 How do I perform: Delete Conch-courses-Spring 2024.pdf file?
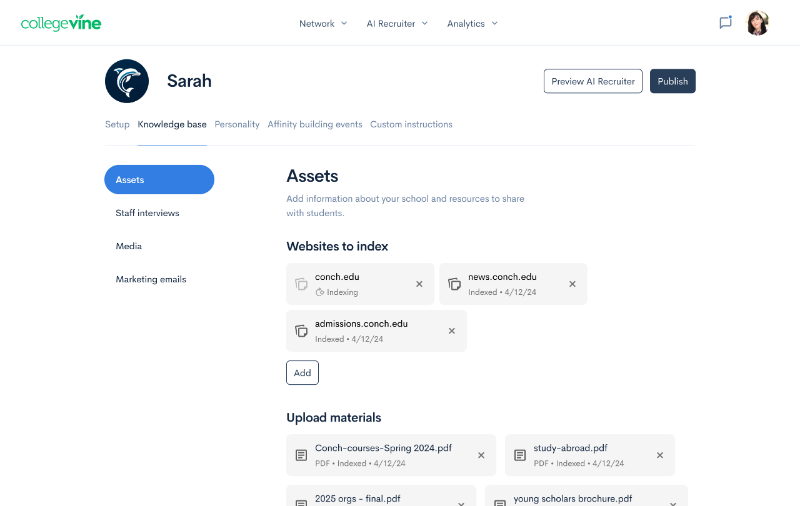pyautogui.click(x=480, y=455)
